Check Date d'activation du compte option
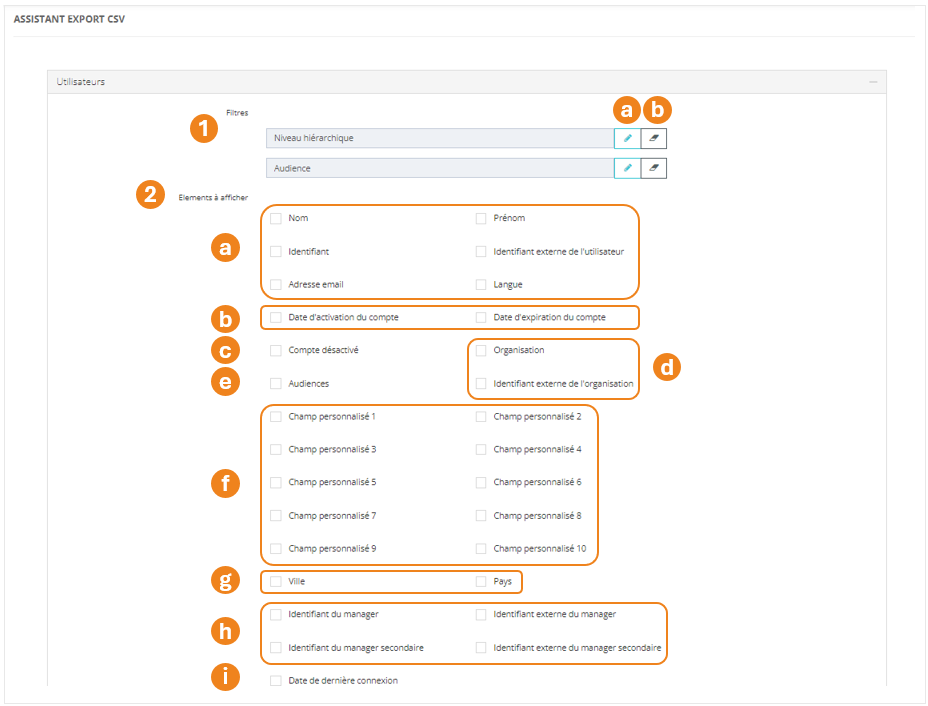The width and height of the screenshot is (928, 706). click(276, 317)
